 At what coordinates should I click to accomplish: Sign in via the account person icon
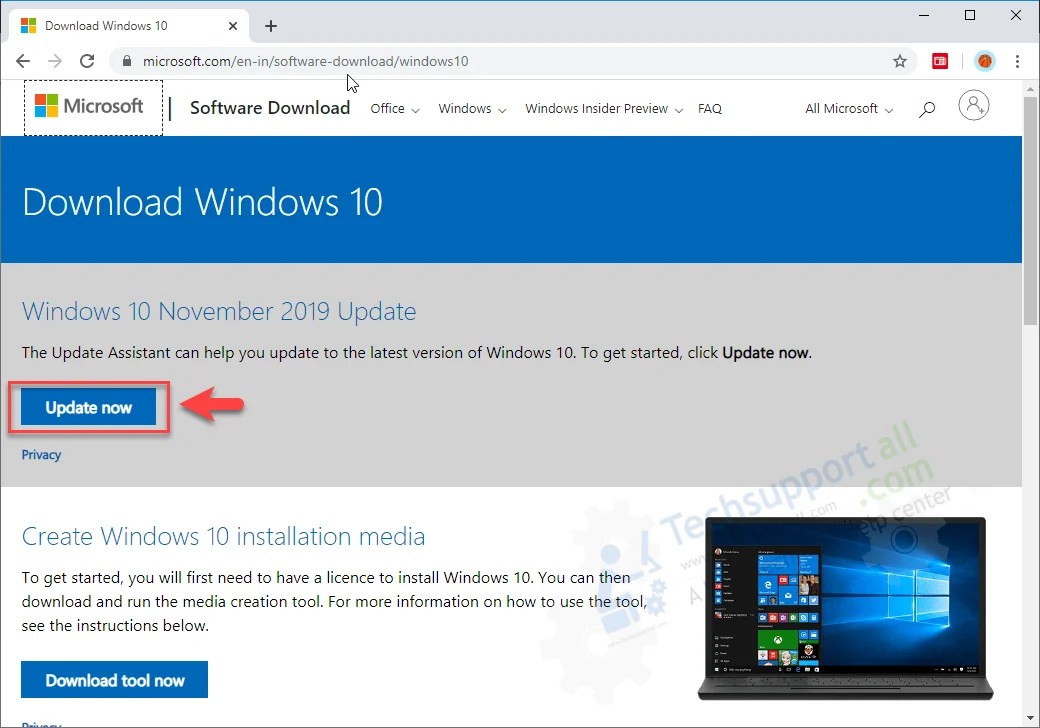[x=974, y=105]
